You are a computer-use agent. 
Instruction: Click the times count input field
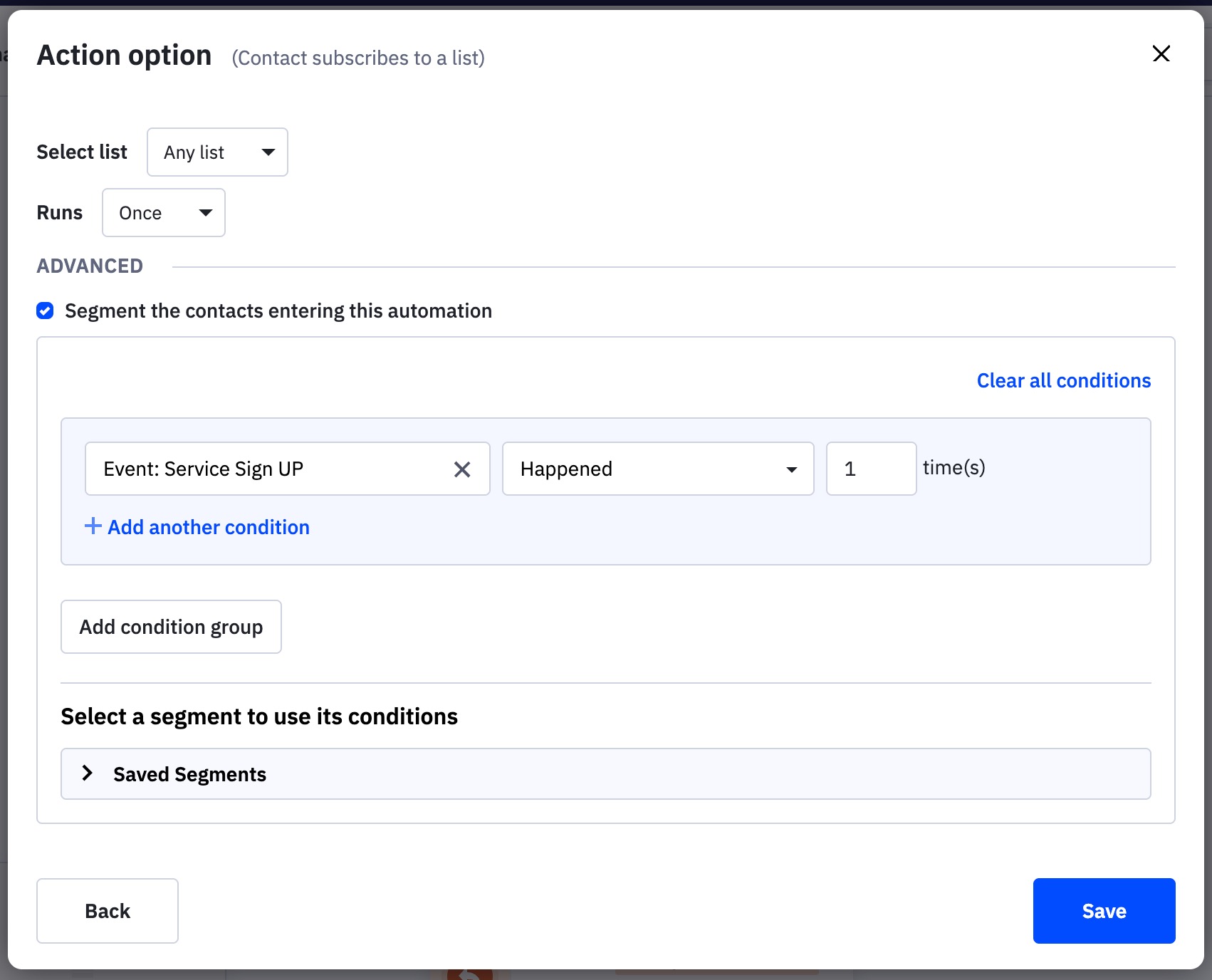870,469
